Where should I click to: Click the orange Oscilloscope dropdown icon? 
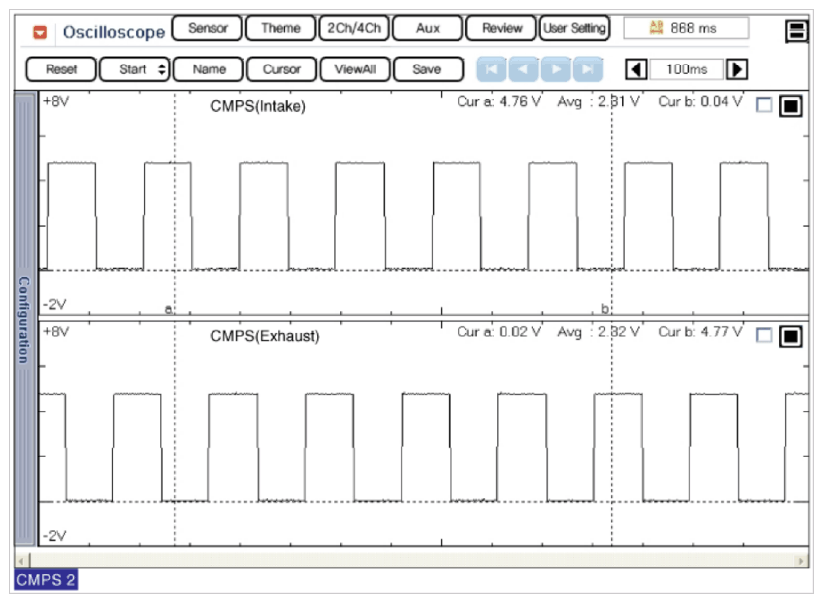(x=41, y=32)
